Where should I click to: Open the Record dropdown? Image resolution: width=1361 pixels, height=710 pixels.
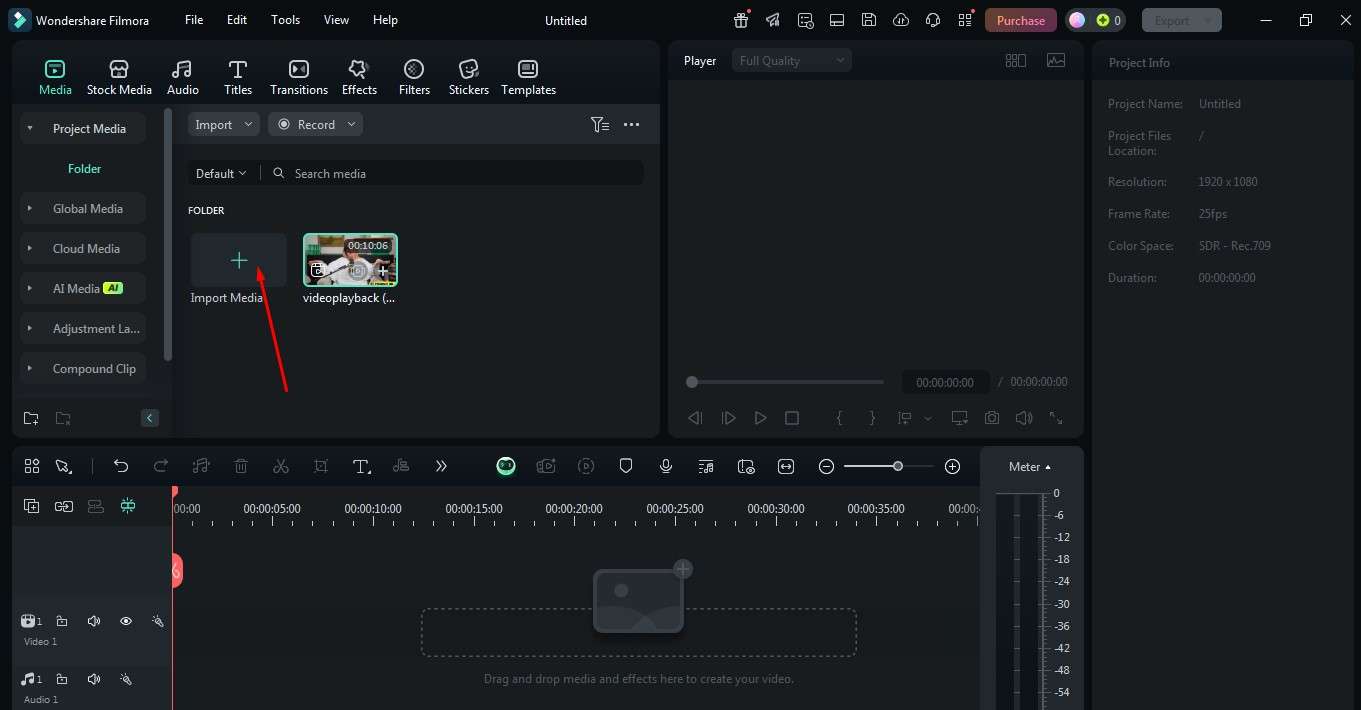315,124
